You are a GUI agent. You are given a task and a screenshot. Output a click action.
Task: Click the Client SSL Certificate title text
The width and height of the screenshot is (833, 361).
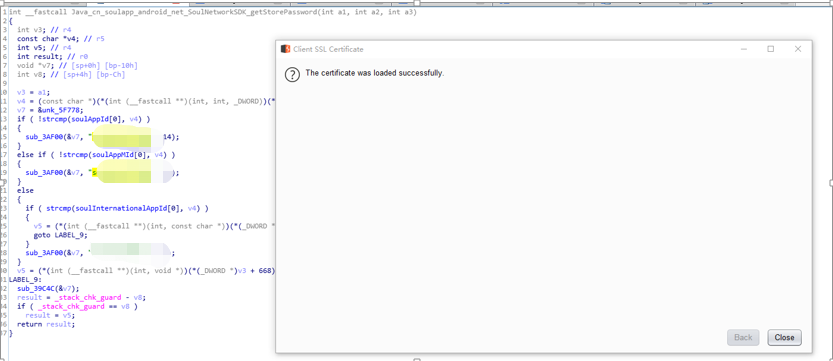[x=328, y=49]
